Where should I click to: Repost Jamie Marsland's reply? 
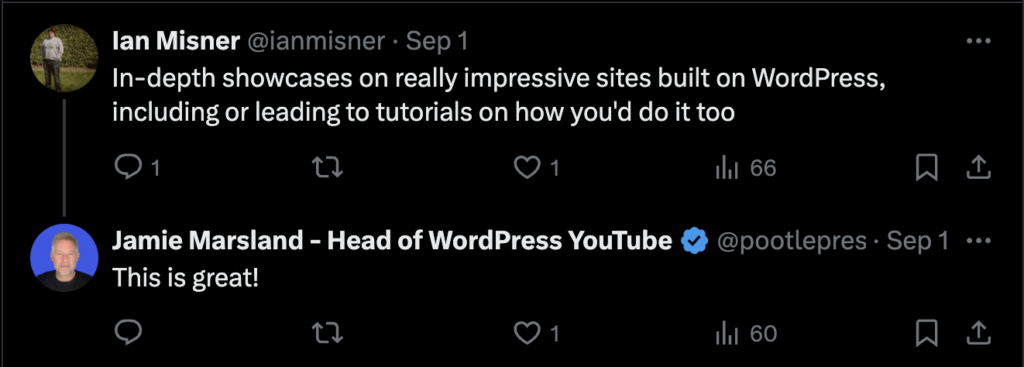(x=328, y=334)
